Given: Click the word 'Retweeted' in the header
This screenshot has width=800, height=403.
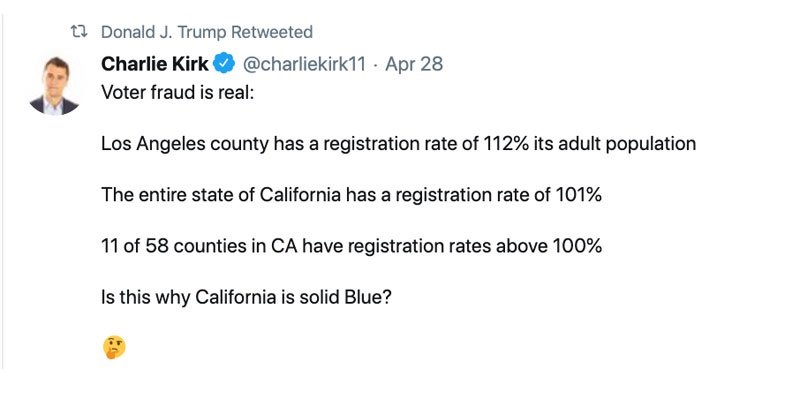Looking at the screenshot, I should point(272,32).
